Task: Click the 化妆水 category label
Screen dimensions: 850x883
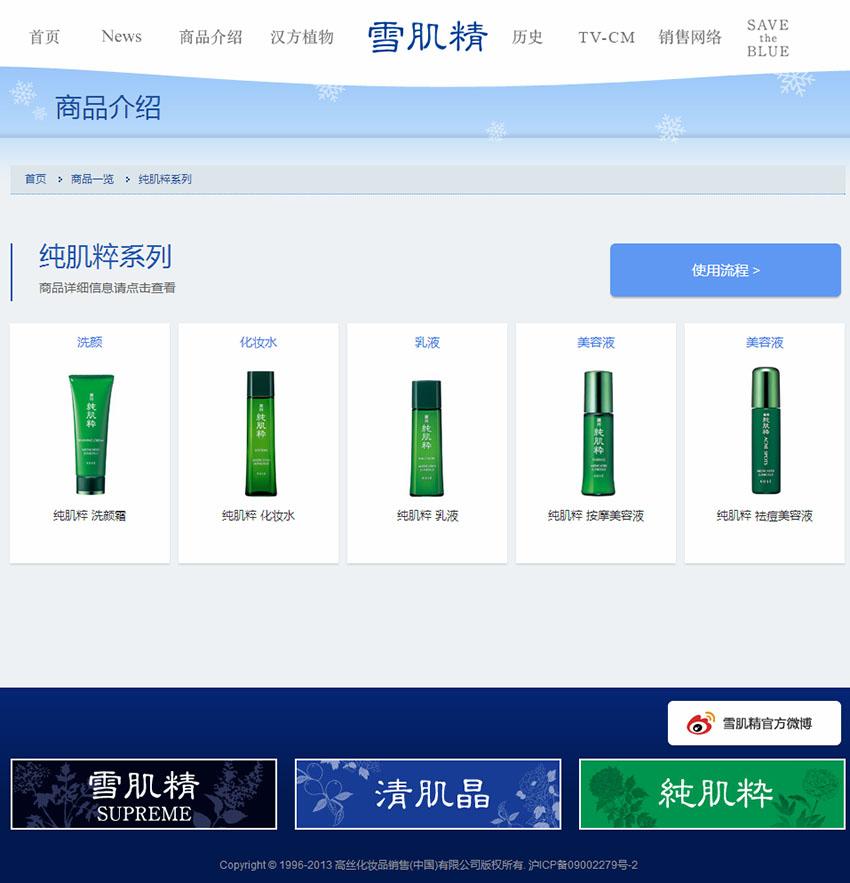Action: tap(259, 342)
